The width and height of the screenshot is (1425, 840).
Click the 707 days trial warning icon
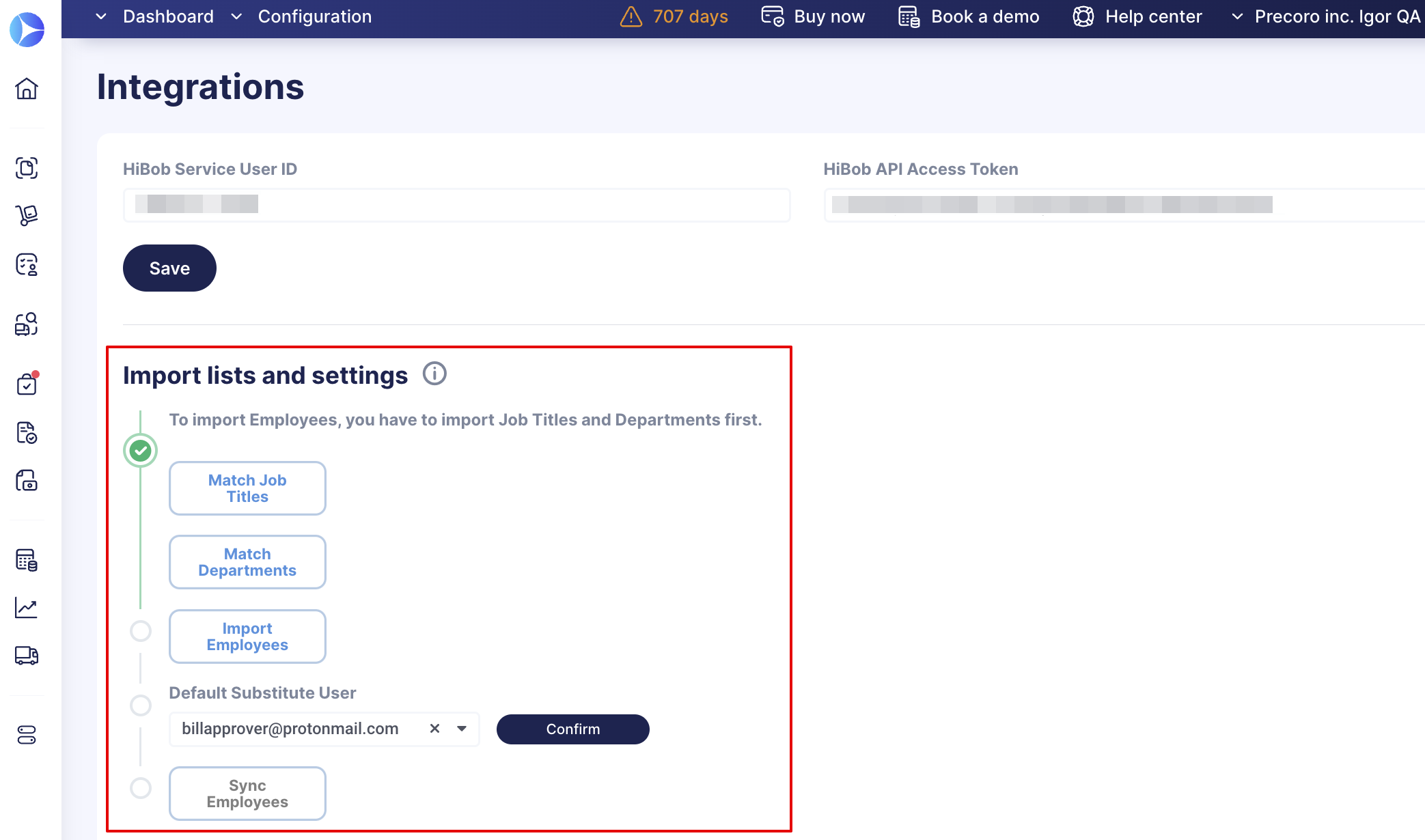point(631,16)
